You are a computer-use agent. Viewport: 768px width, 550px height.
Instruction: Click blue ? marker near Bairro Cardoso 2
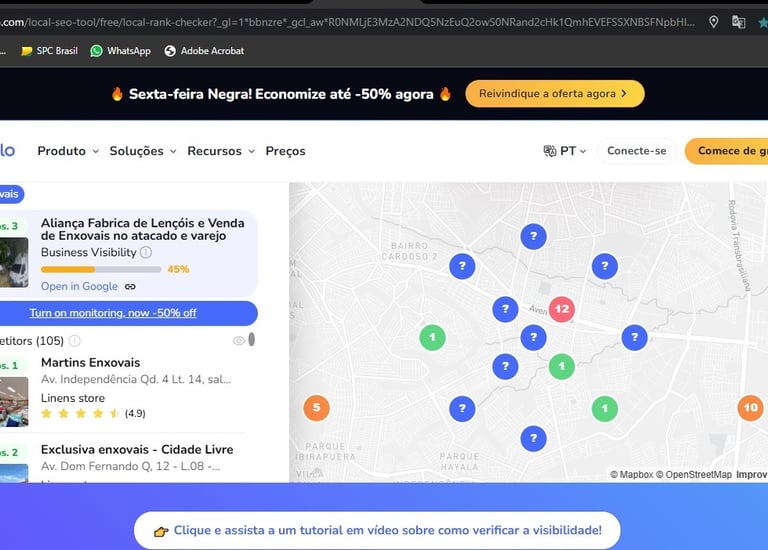coord(462,266)
